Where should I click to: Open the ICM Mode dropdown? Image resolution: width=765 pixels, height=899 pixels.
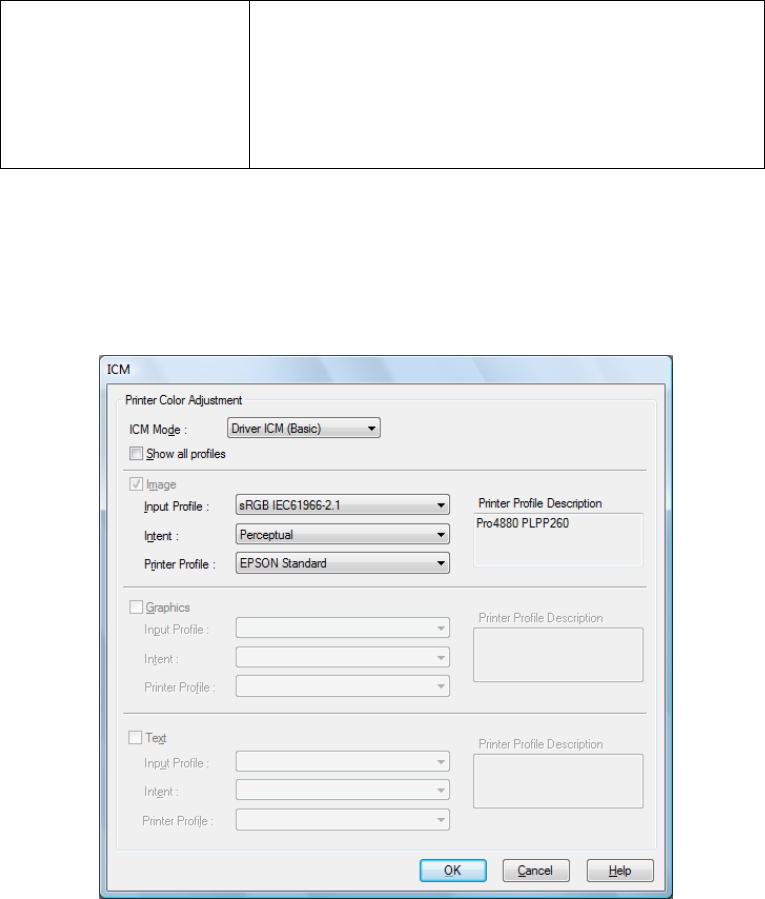click(x=303, y=428)
